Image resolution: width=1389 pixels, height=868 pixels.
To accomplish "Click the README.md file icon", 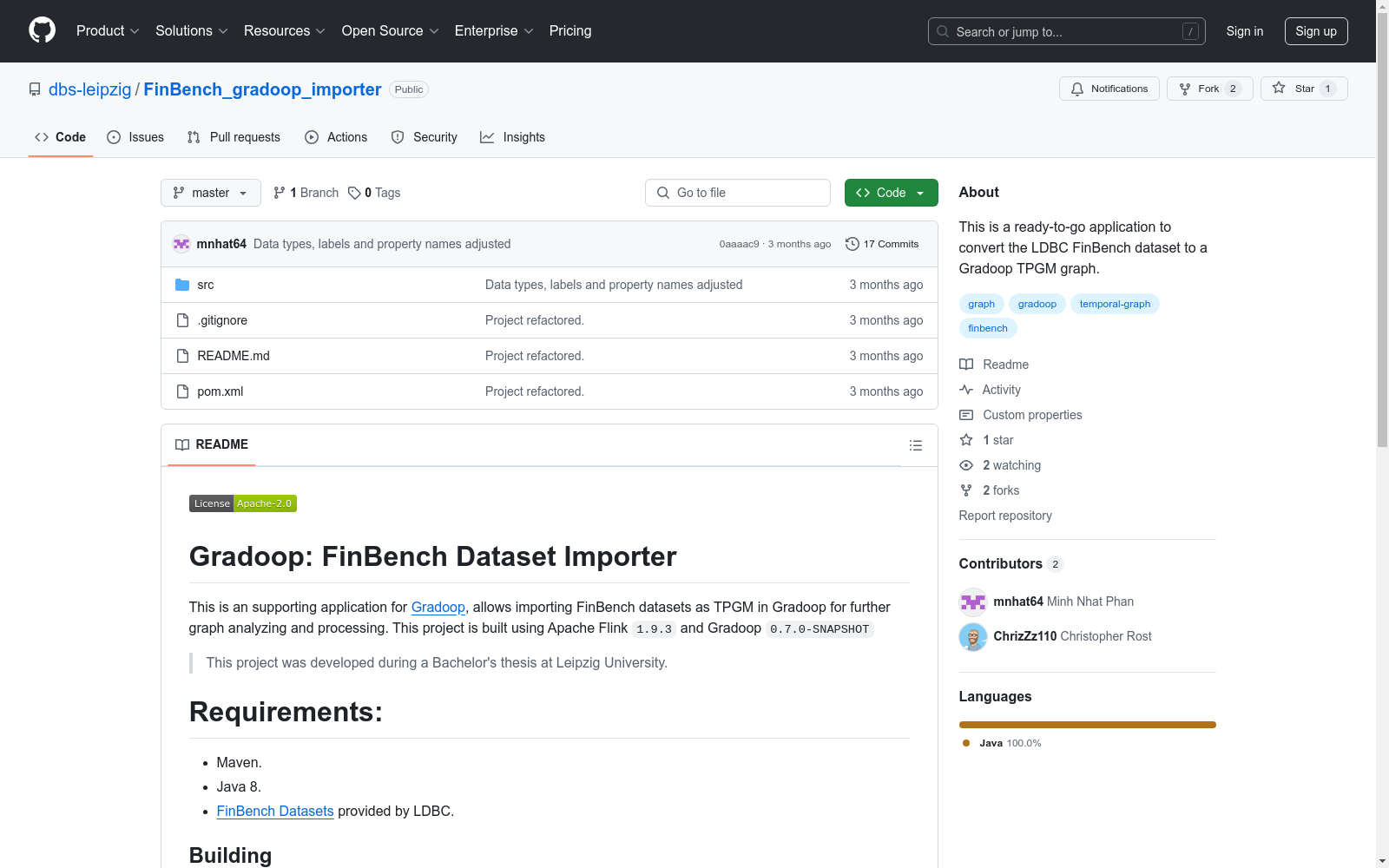I will pos(182,356).
